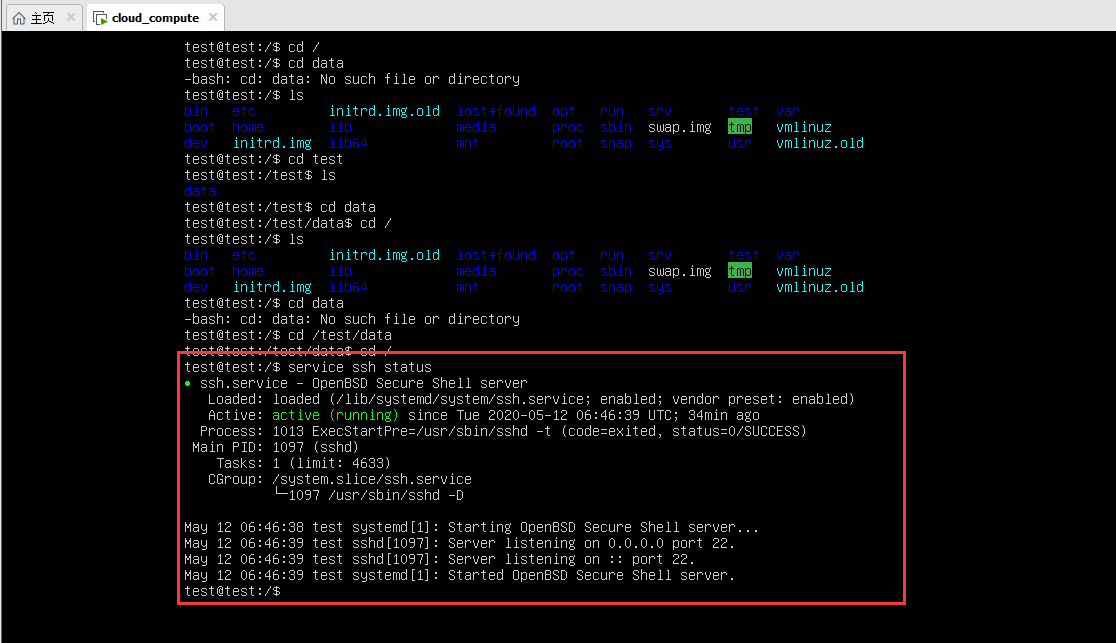
Task: Click the initrd.img.old entry
Action: [385, 111]
